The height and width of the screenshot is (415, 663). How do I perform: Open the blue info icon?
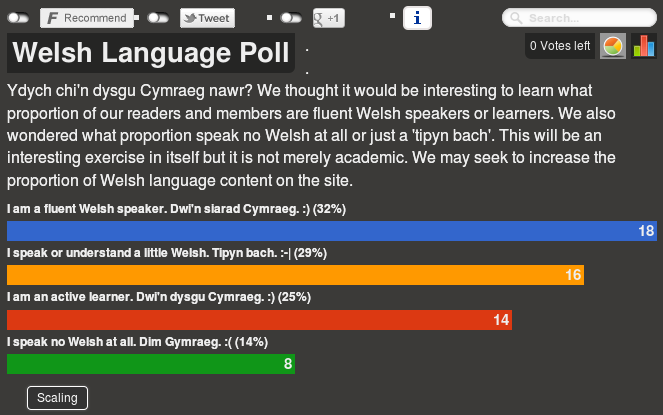417,18
